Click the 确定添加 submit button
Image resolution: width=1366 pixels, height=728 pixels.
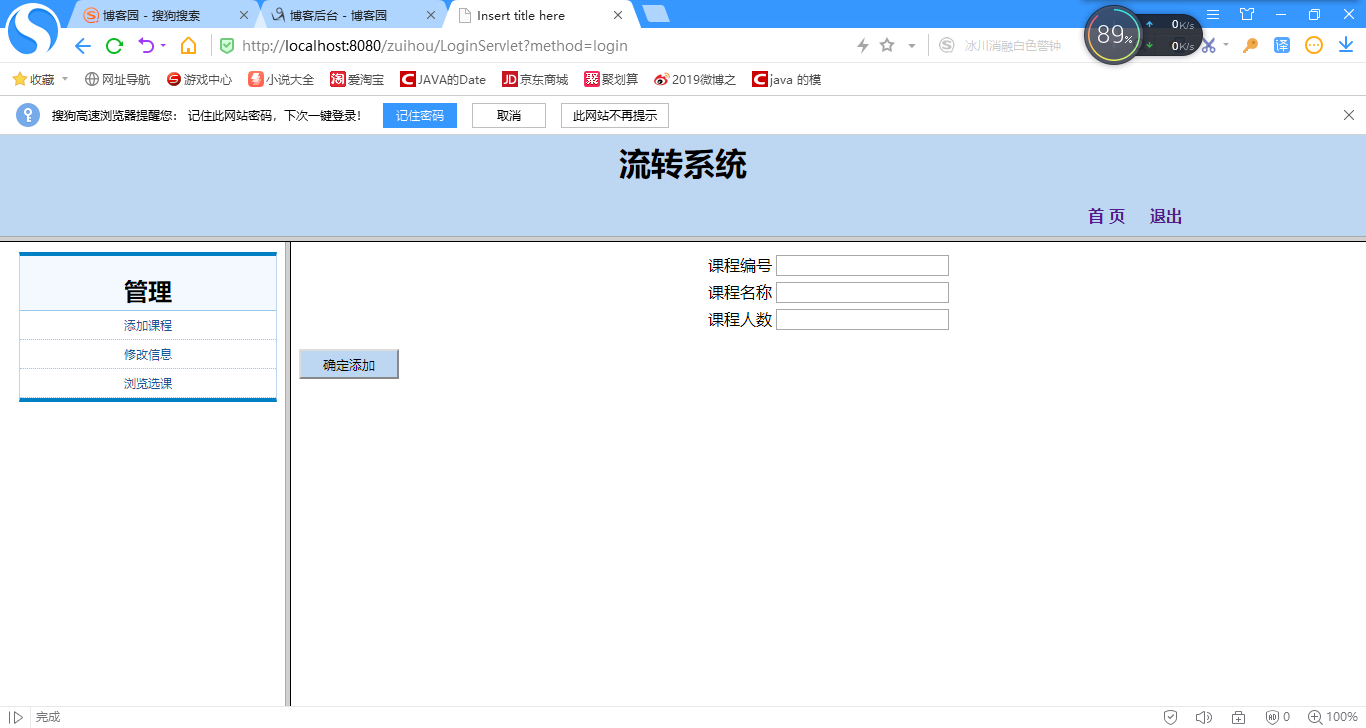pos(349,365)
